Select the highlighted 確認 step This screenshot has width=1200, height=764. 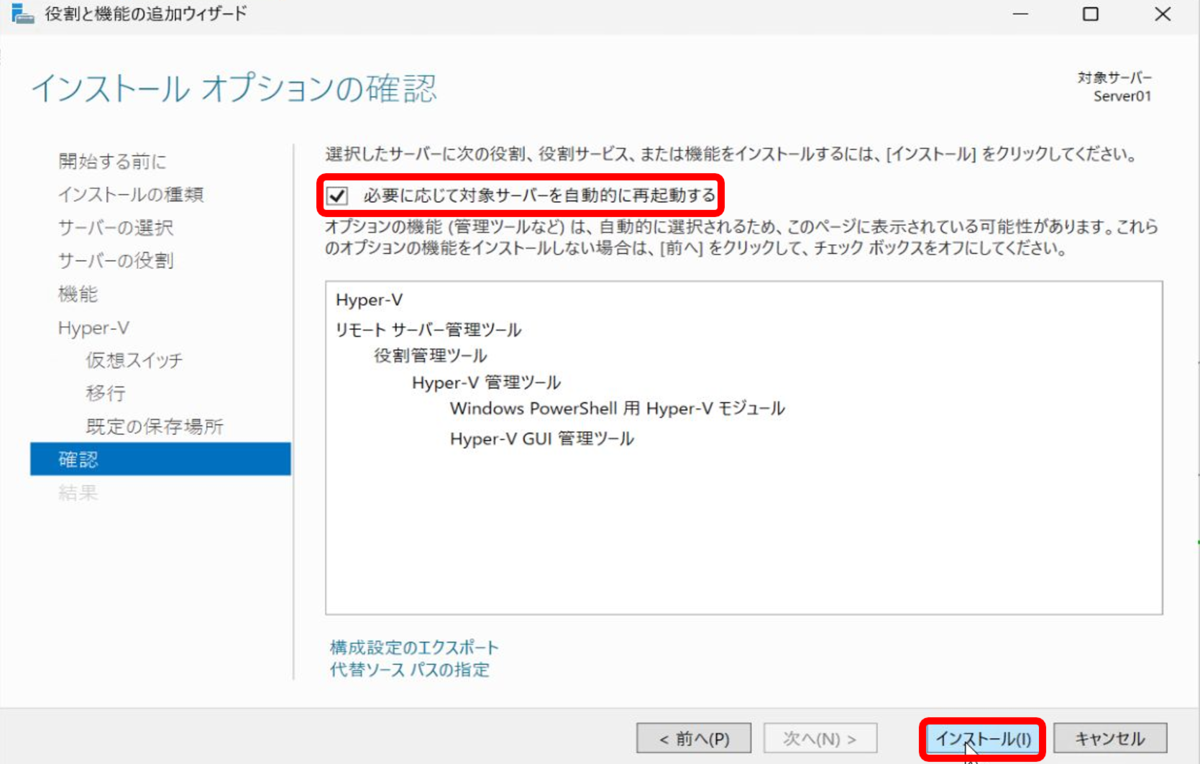[x=161, y=460]
